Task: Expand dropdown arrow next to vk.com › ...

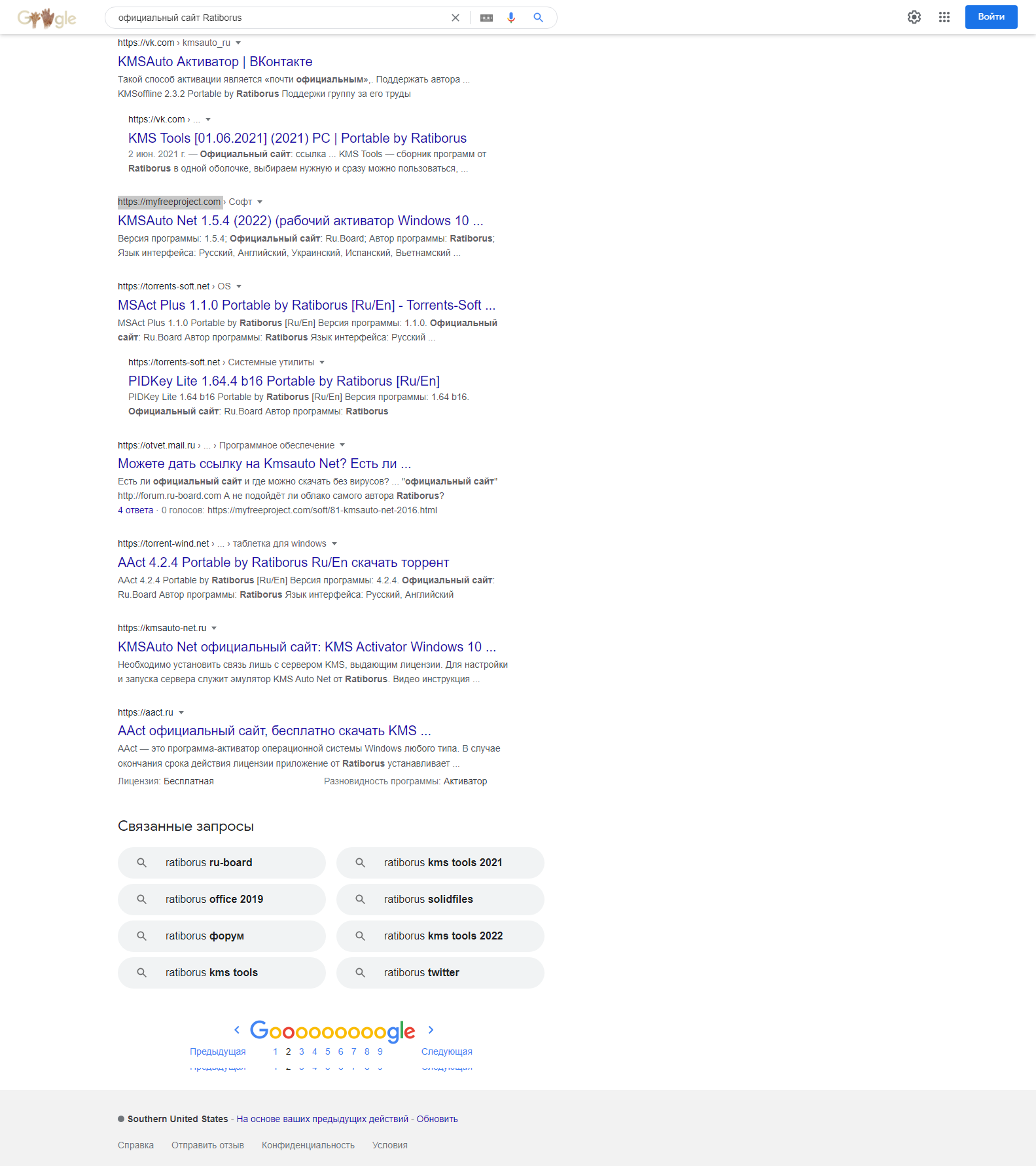Action: click(208, 120)
